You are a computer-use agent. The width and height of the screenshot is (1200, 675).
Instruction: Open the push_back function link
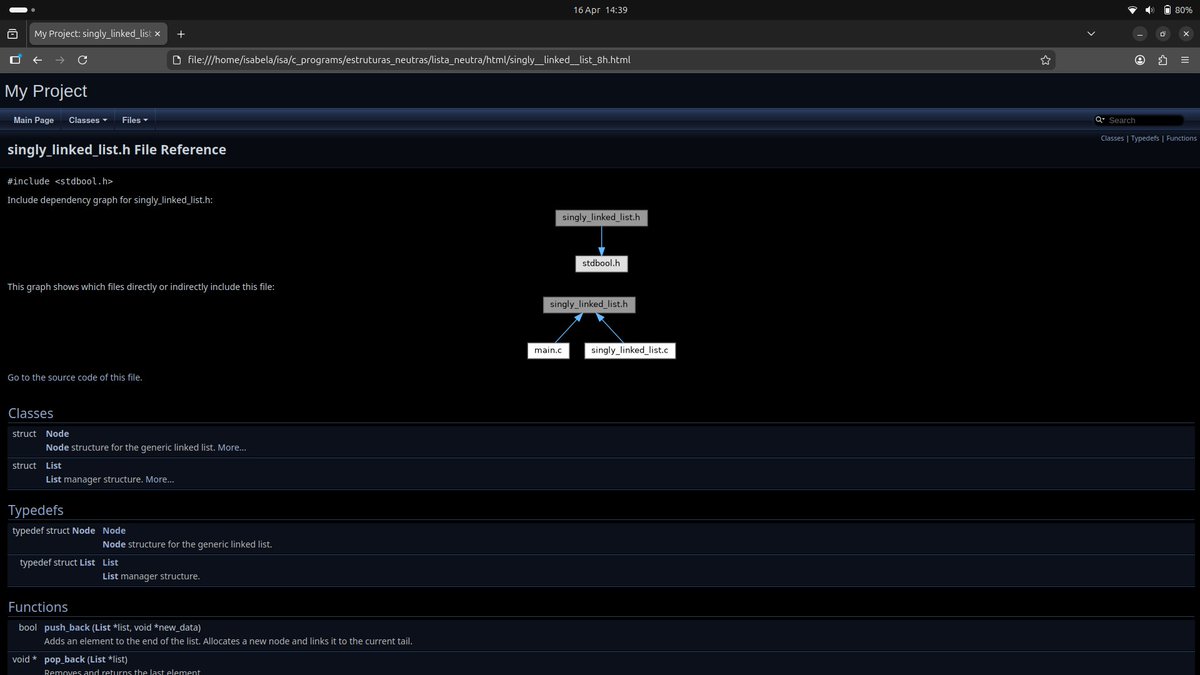point(66,628)
